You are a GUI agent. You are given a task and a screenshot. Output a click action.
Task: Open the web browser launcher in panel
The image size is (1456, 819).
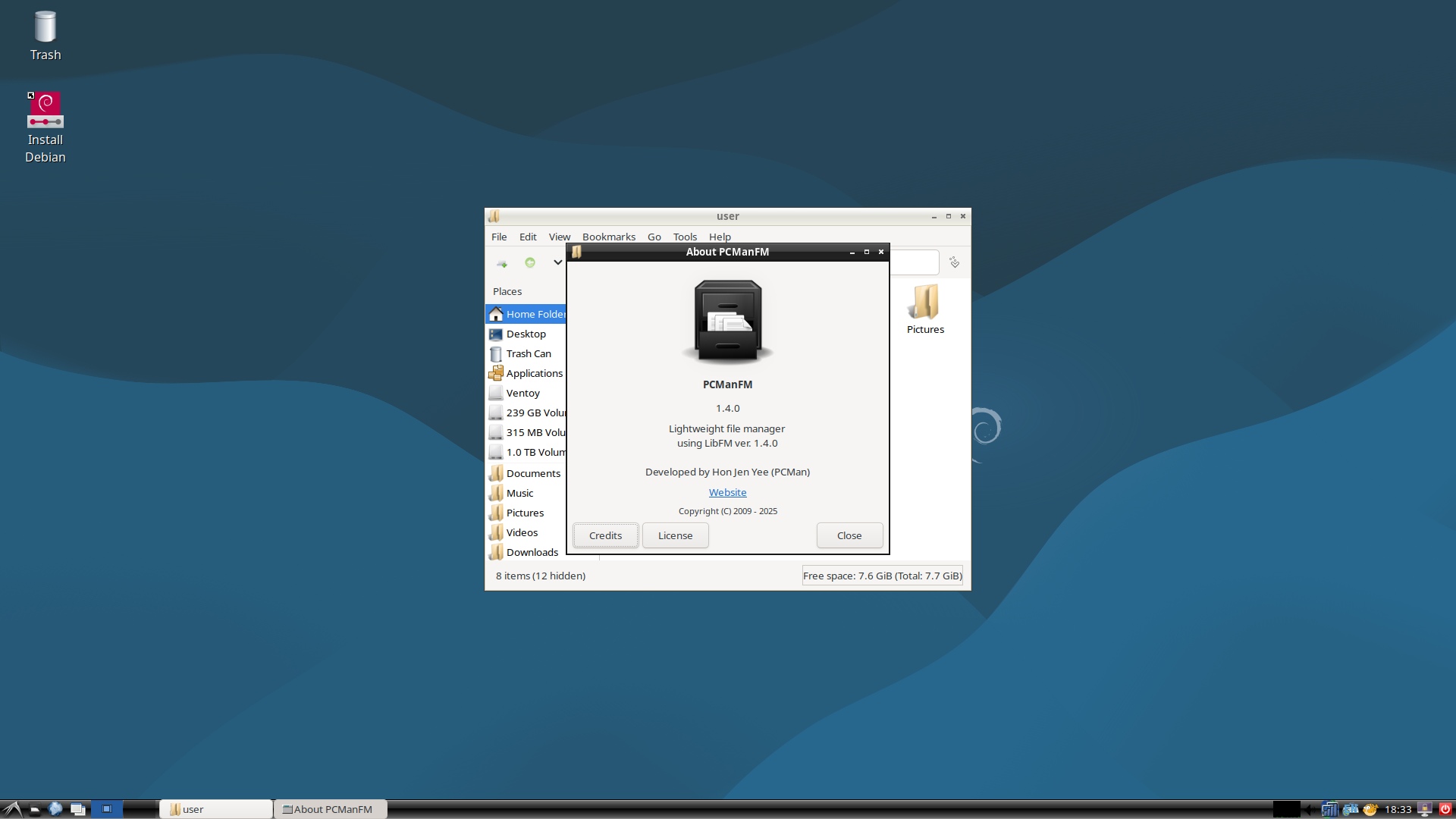[x=55, y=809]
